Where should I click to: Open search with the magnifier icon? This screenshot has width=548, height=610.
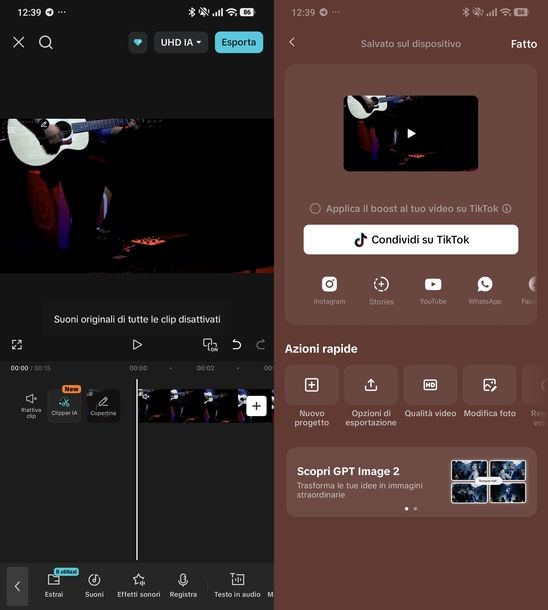[46, 42]
